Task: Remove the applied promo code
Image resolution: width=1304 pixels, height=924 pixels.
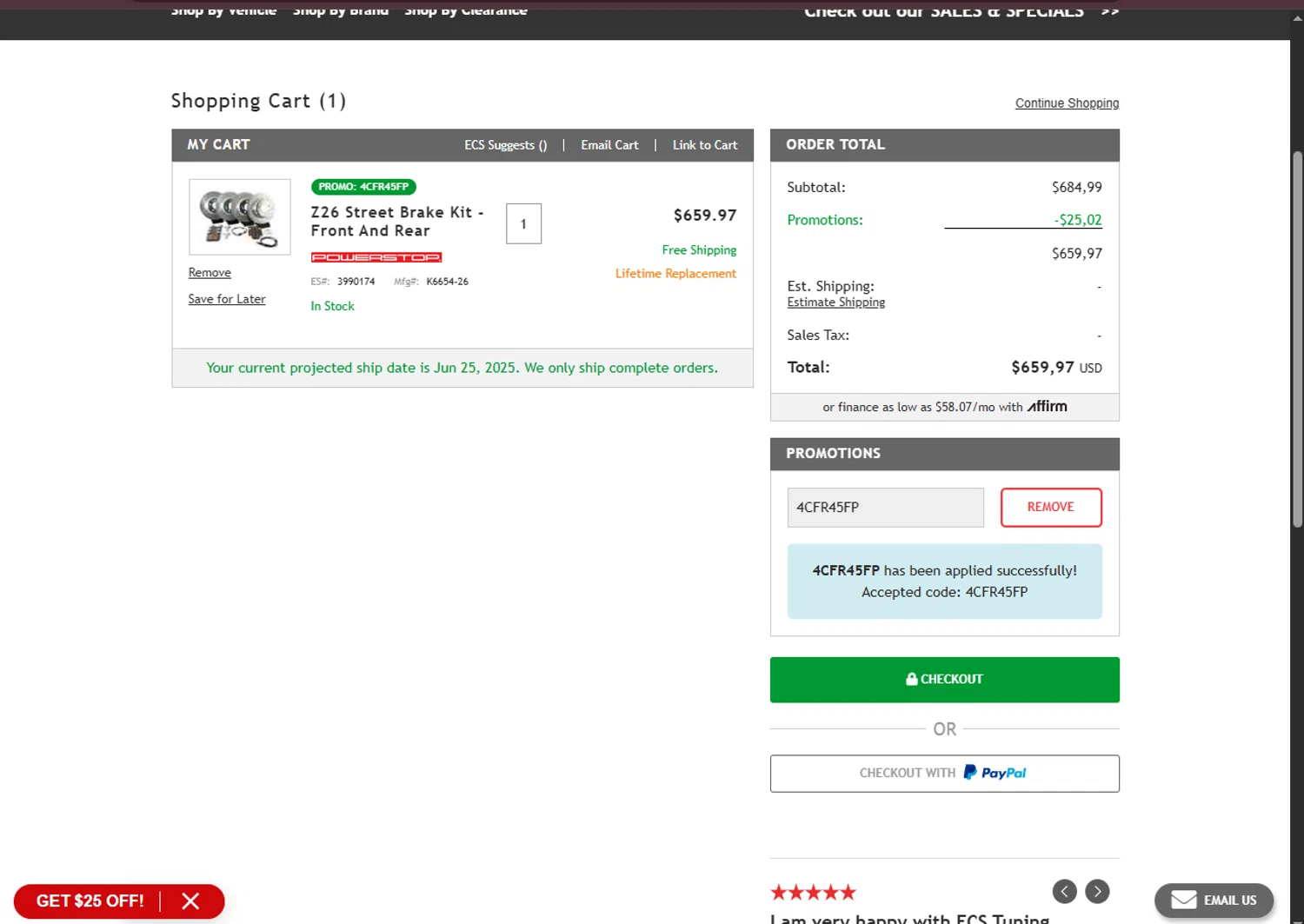Action: pyautogui.click(x=1050, y=508)
